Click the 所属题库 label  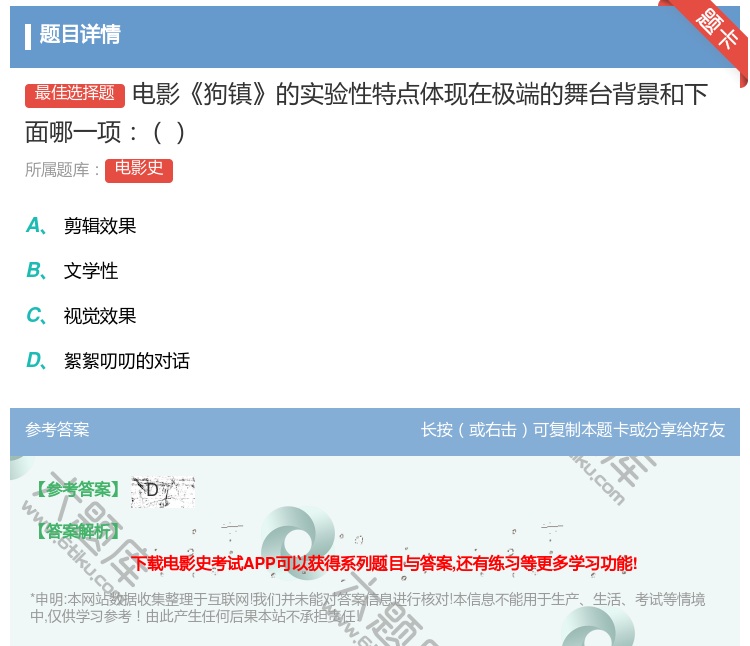click(62, 170)
